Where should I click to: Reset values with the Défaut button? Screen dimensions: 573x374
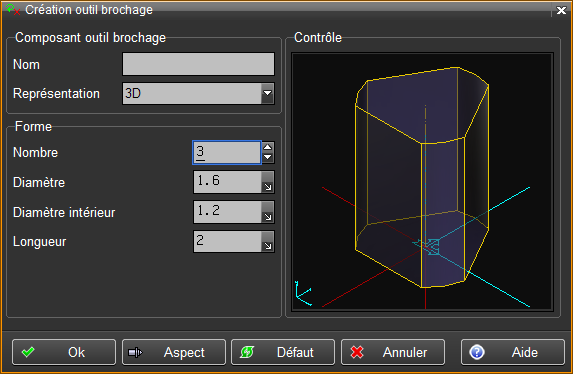tap(283, 352)
